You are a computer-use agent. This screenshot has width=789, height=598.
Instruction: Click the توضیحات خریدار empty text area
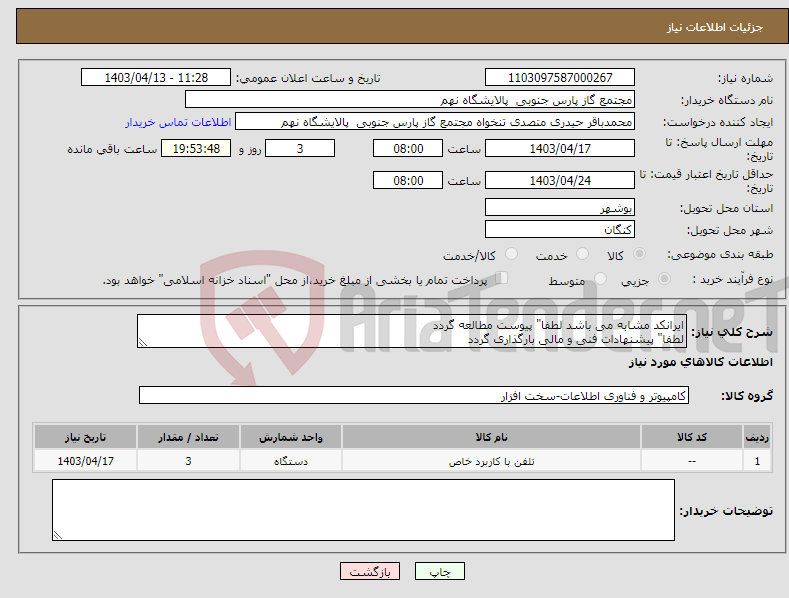tap(363, 510)
